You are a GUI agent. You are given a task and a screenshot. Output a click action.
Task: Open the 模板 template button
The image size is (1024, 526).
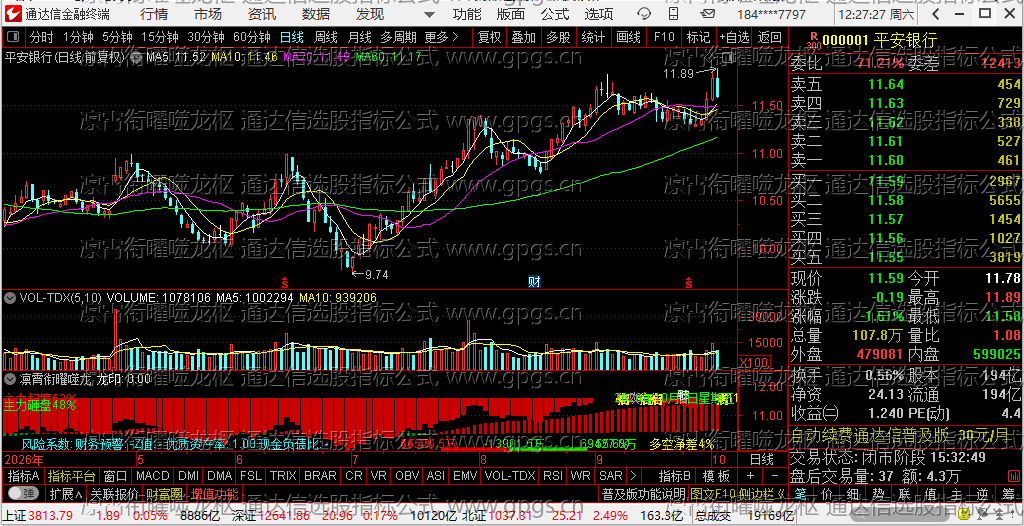click(716, 476)
